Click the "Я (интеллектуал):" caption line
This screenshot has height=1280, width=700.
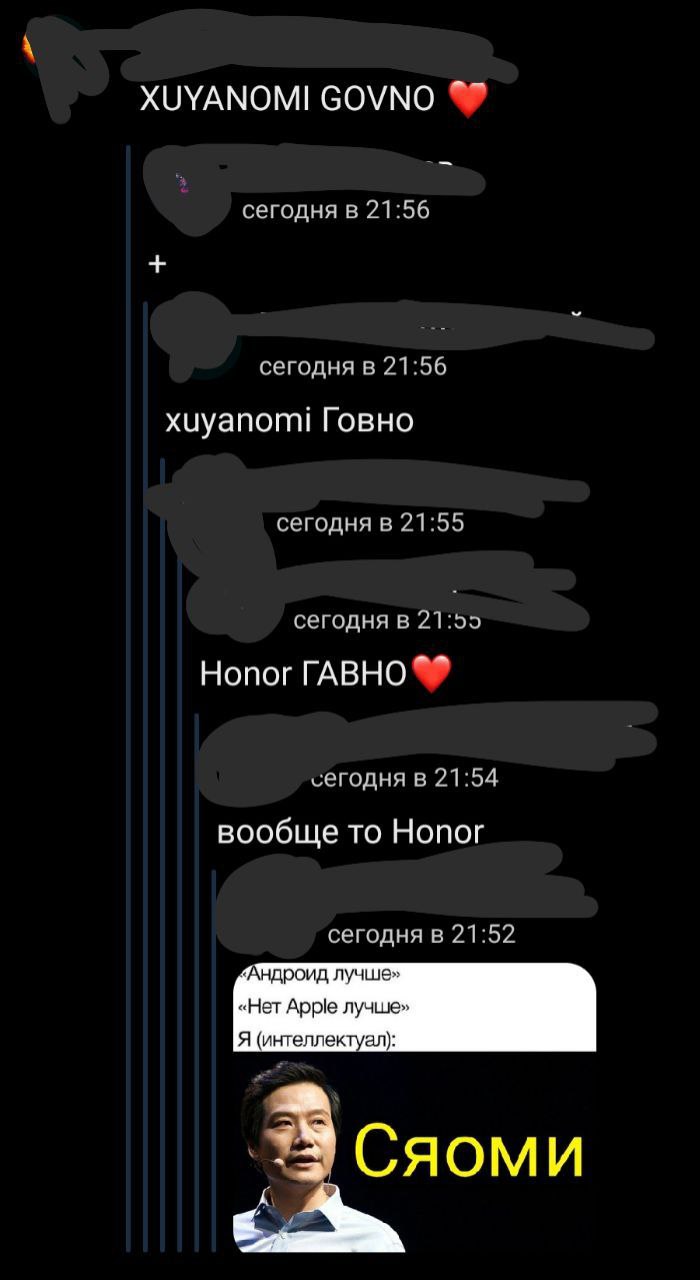316,1040
